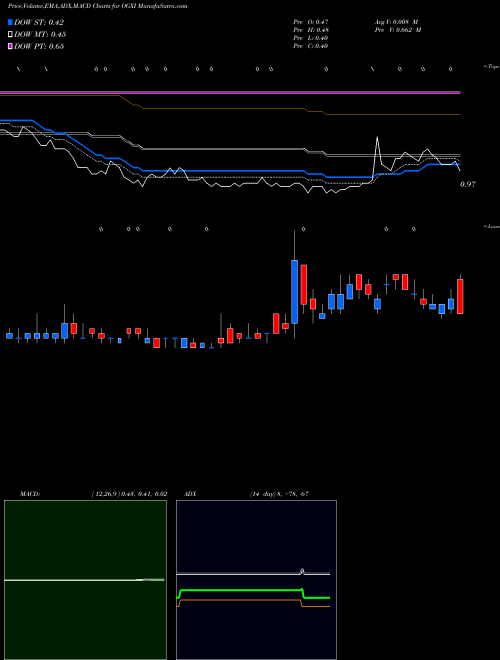Click the ADX panel title
500x660 pixels.
pos(190,494)
